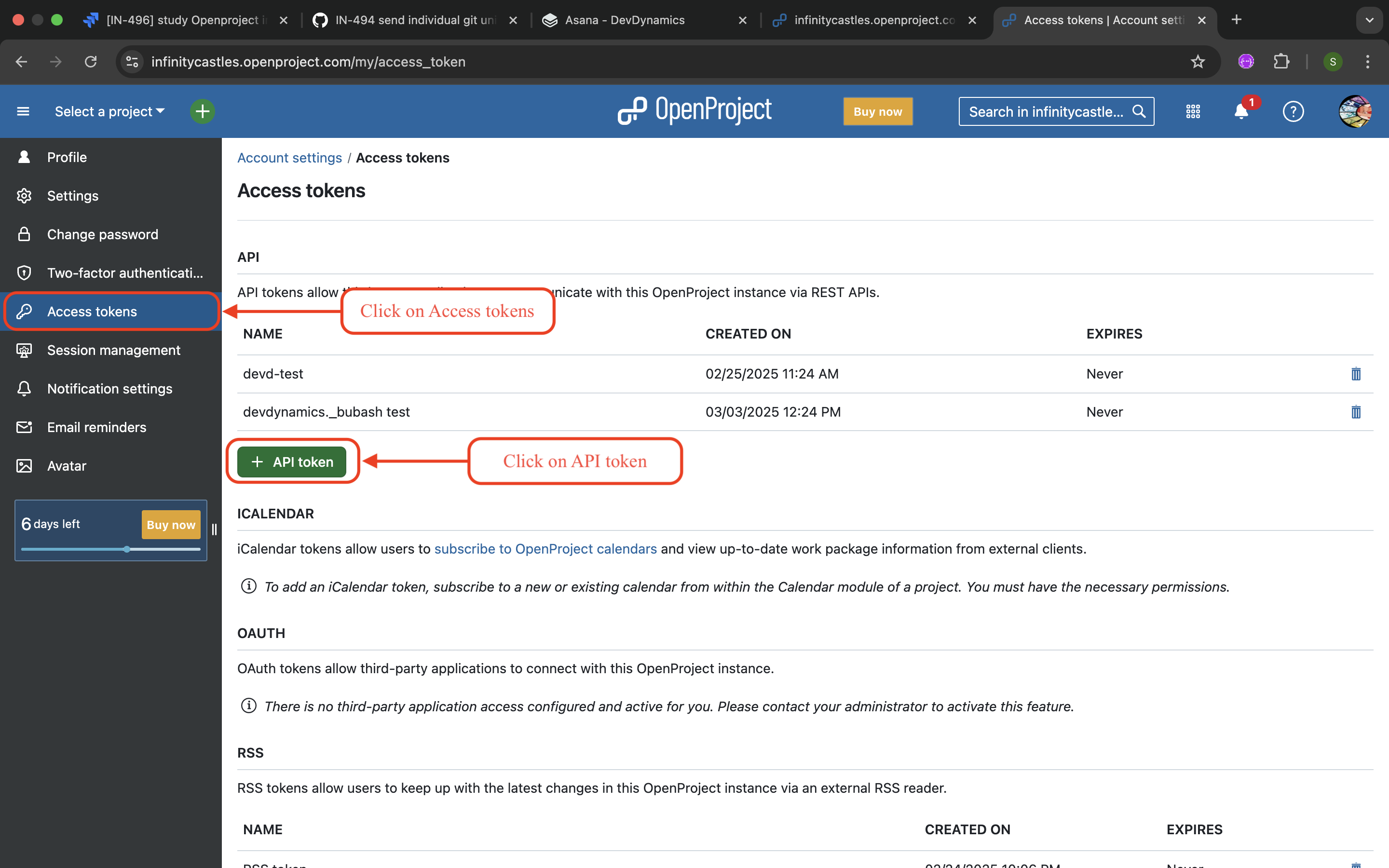Open browser extensions puzzle icon
The image size is (1389, 868).
[x=1281, y=61]
